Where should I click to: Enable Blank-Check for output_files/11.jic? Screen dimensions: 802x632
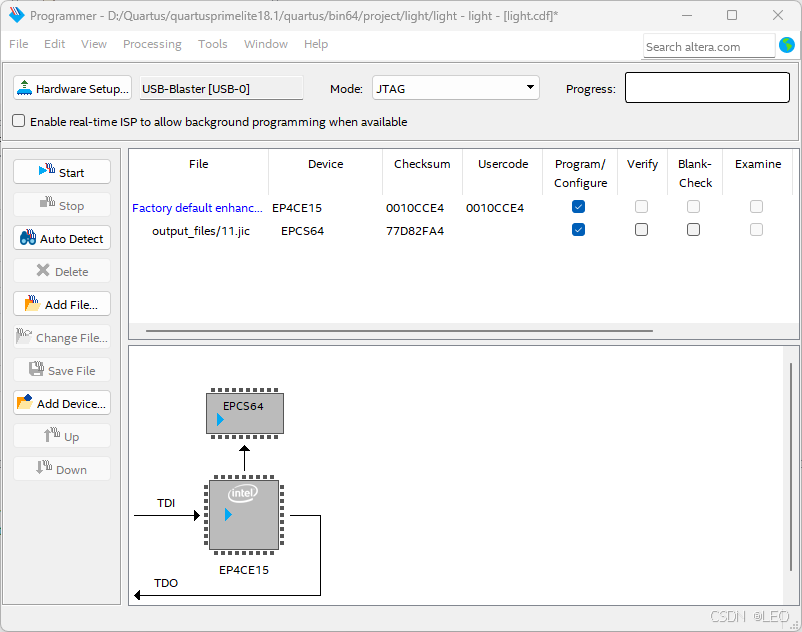[x=694, y=230]
